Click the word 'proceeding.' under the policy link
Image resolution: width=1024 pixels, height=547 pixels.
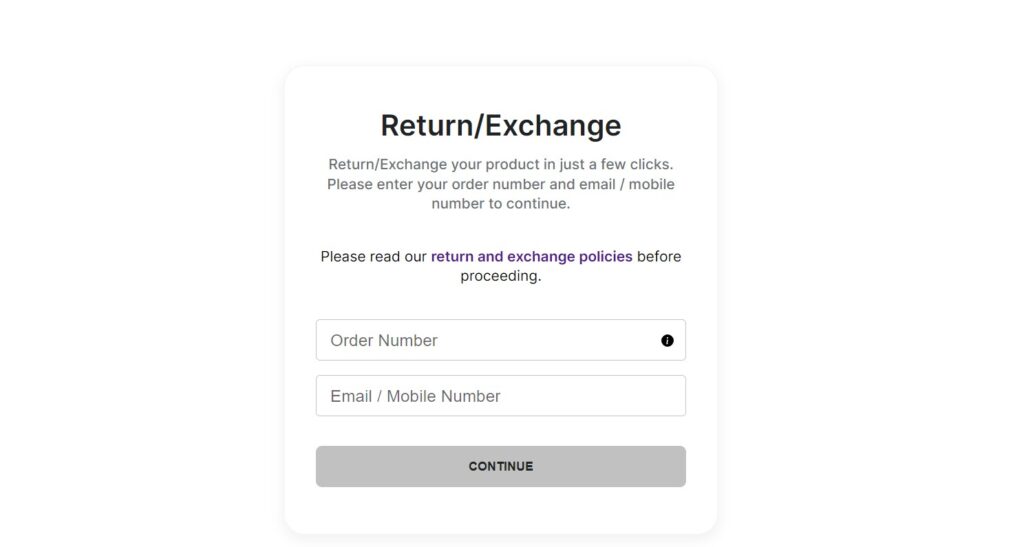[x=500, y=276]
